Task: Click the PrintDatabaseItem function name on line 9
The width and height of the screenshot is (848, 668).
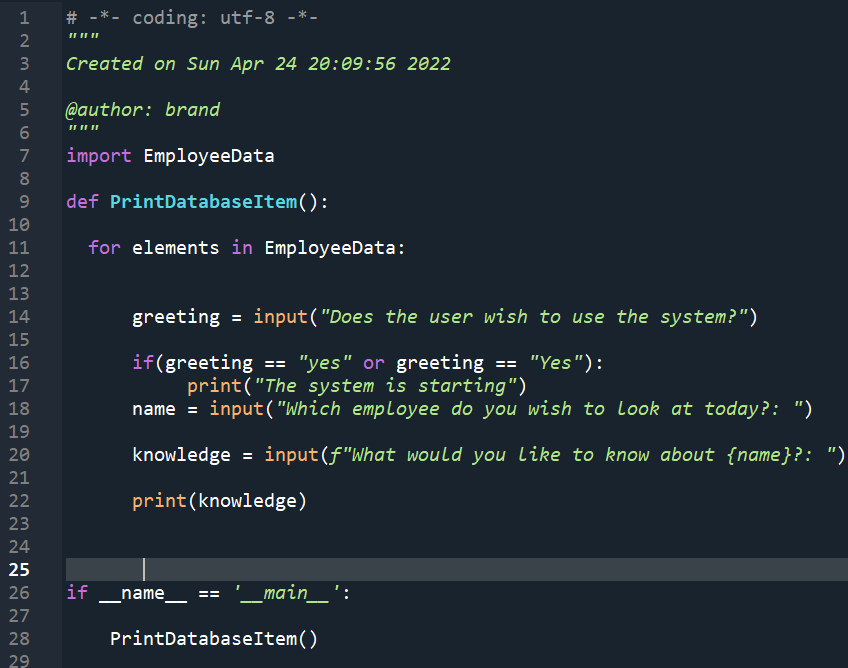Action: point(203,201)
